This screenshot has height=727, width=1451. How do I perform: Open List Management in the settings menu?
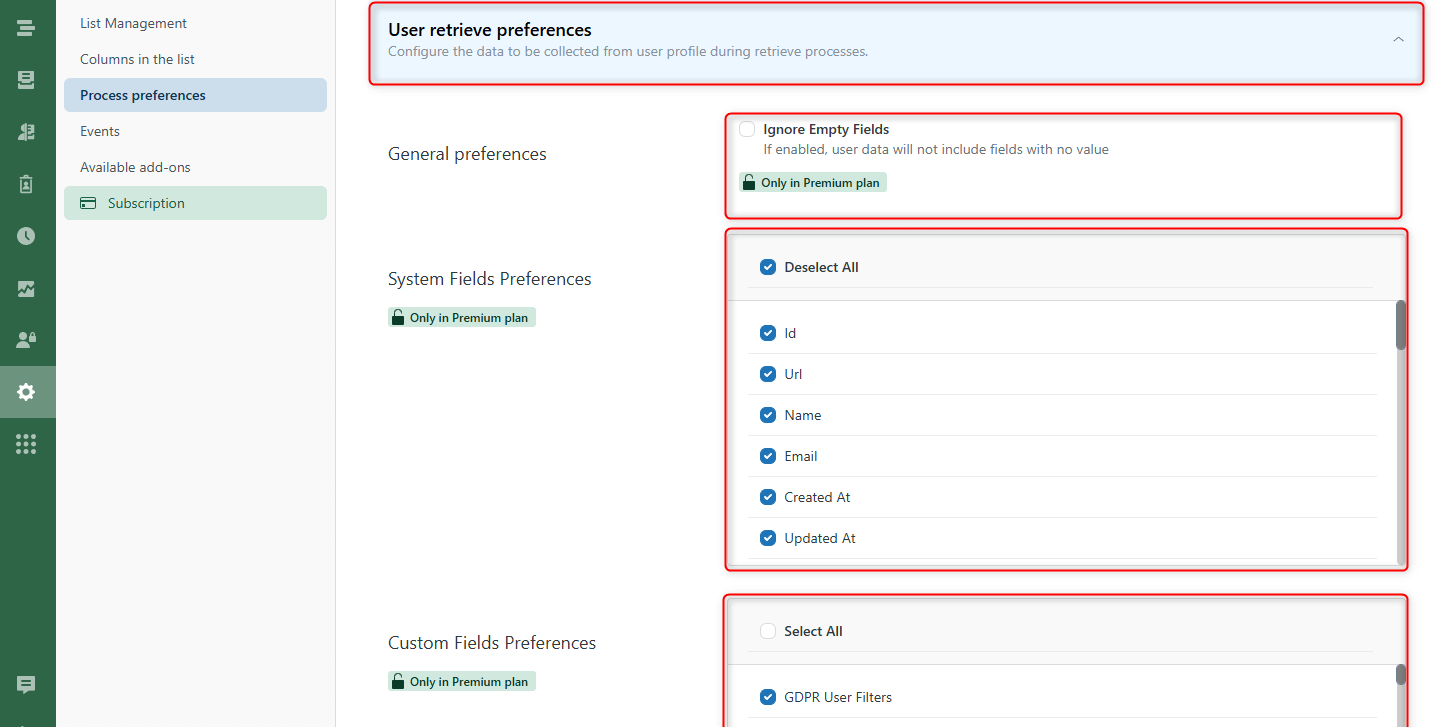click(133, 23)
